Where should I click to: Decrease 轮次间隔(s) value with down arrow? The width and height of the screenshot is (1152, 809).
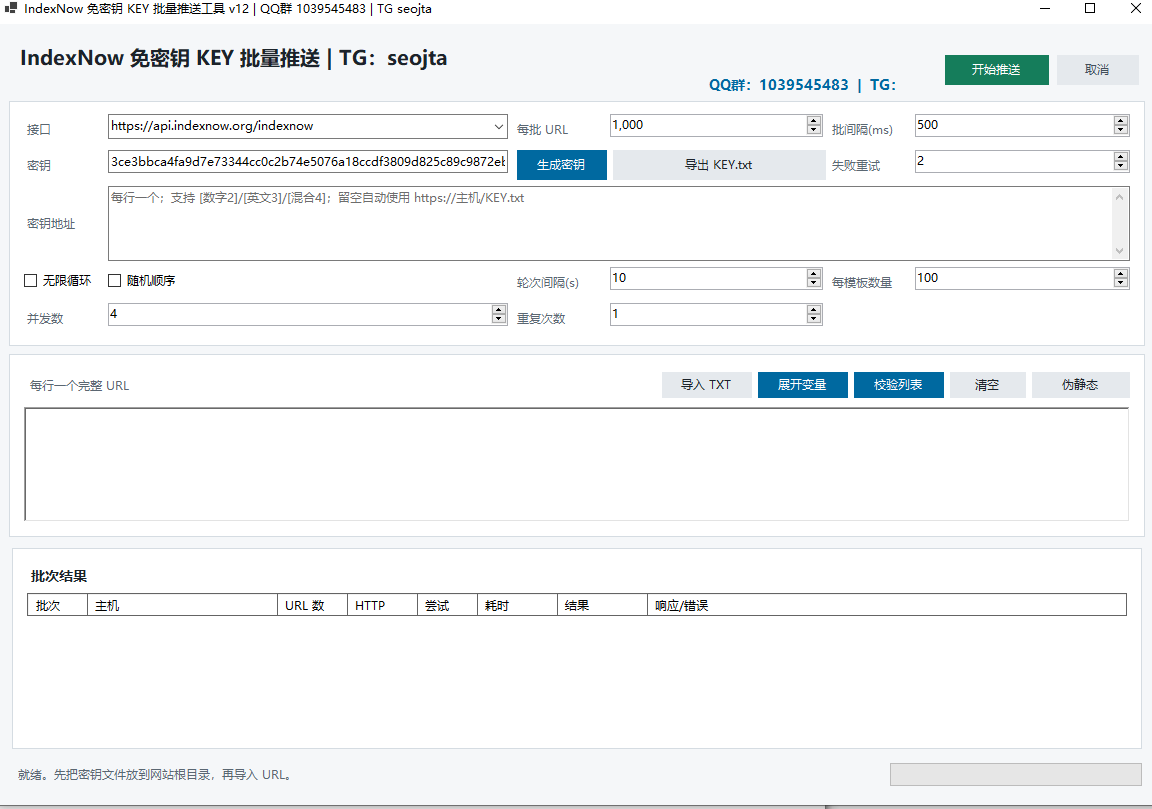pos(813,283)
